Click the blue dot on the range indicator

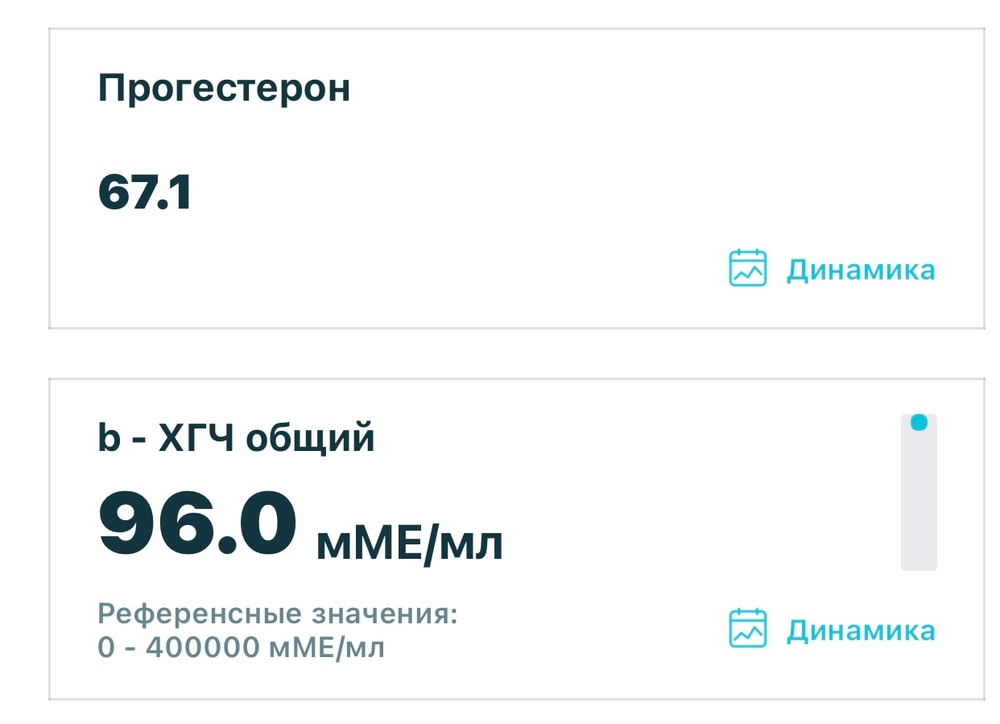[919, 423]
